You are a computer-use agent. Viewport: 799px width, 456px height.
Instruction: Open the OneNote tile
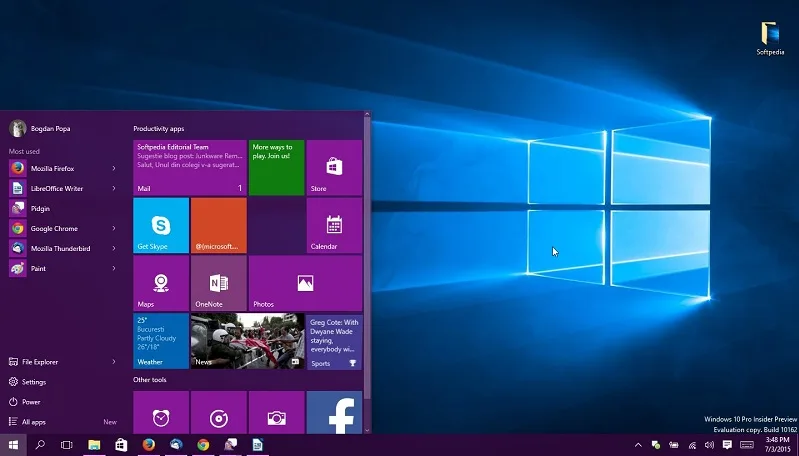219,283
